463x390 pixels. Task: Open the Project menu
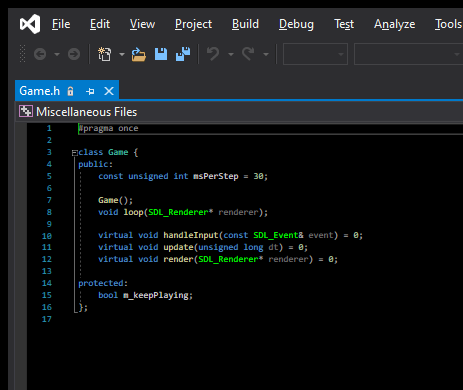coord(193,24)
